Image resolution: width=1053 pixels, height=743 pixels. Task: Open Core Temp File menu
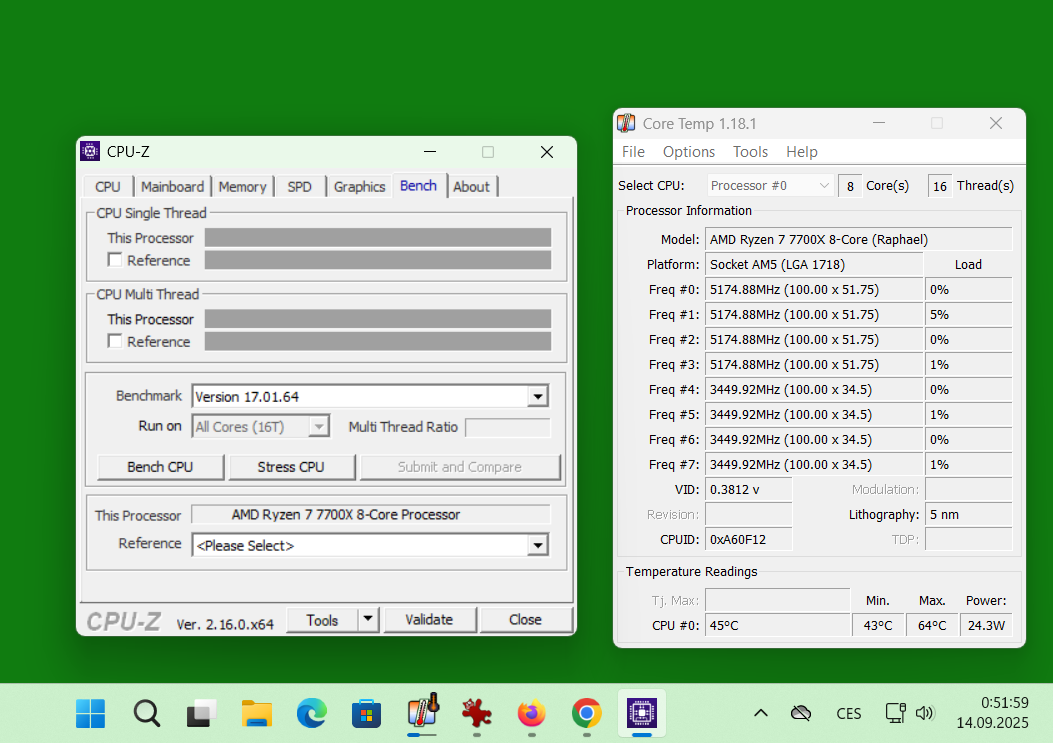click(633, 152)
